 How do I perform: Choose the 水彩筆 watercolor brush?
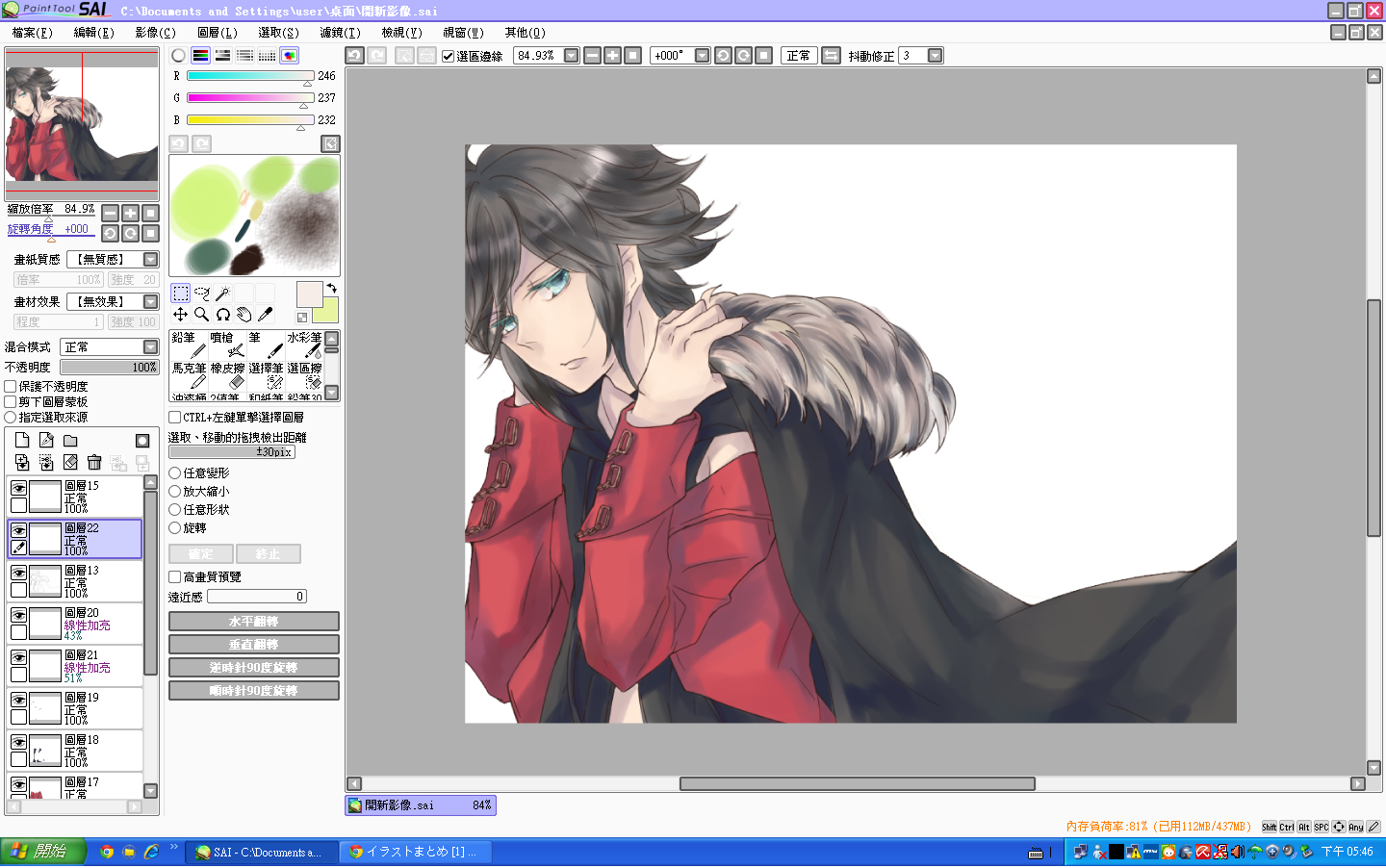[x=304, y=345]
